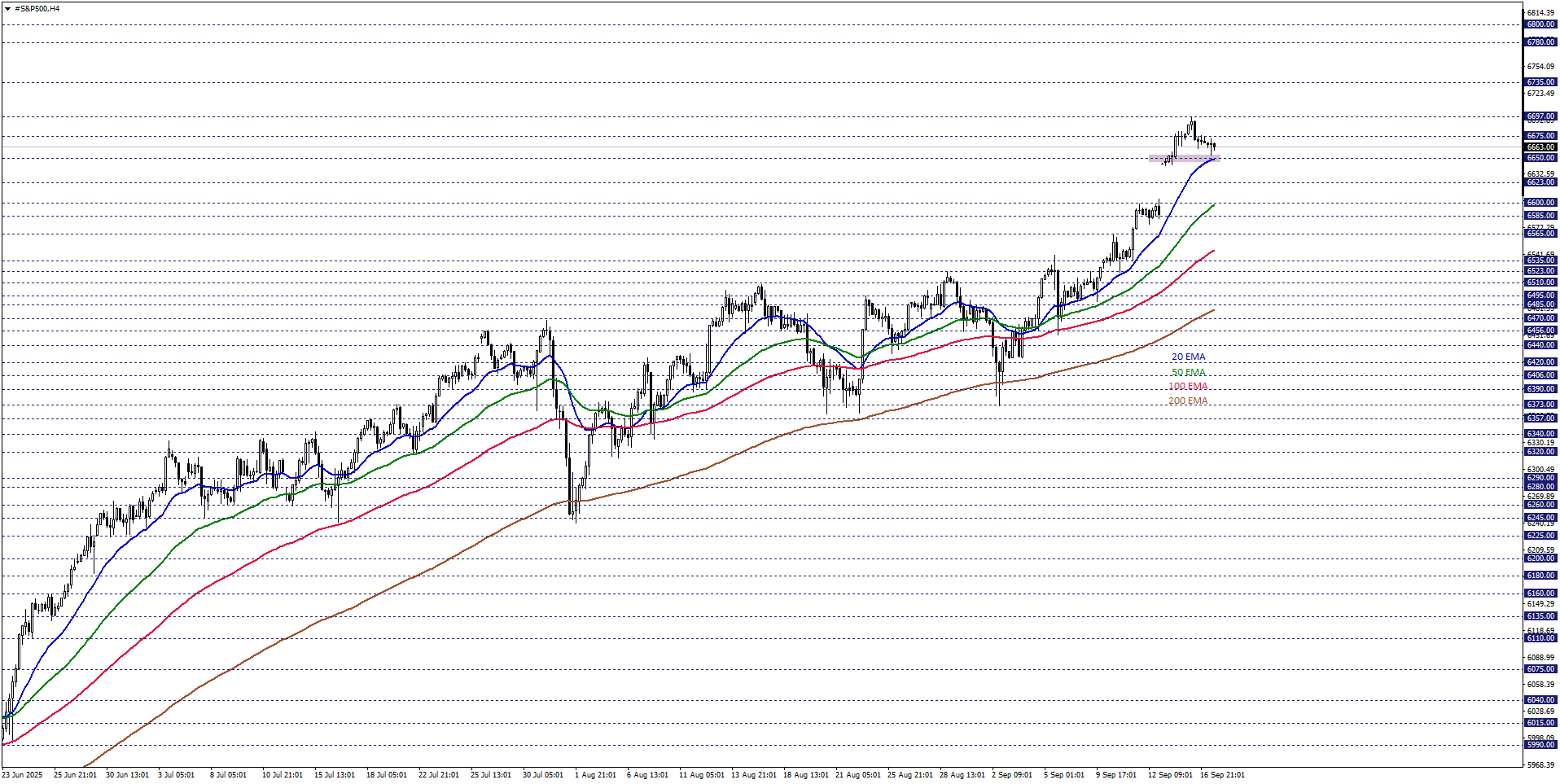Click the 22 Jul 21:01 date label
The image size is (1560, 784).
tap(439, 775)
